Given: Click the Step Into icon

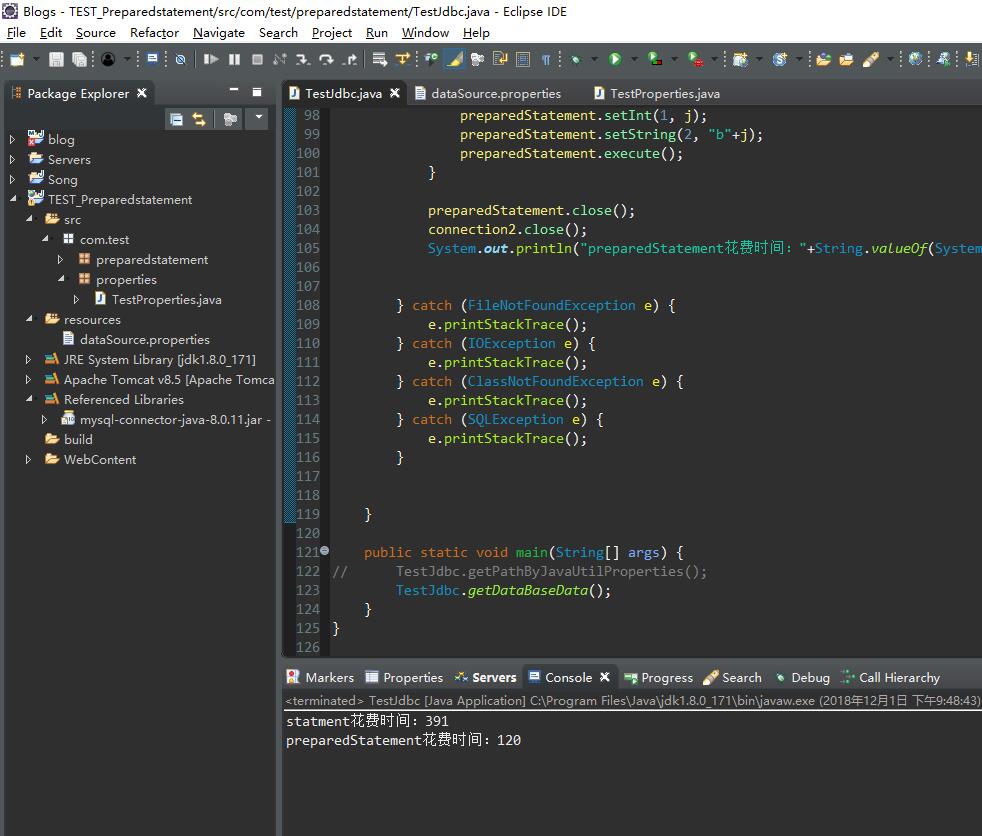Looking at the screenshot, I should click(303, 59).
